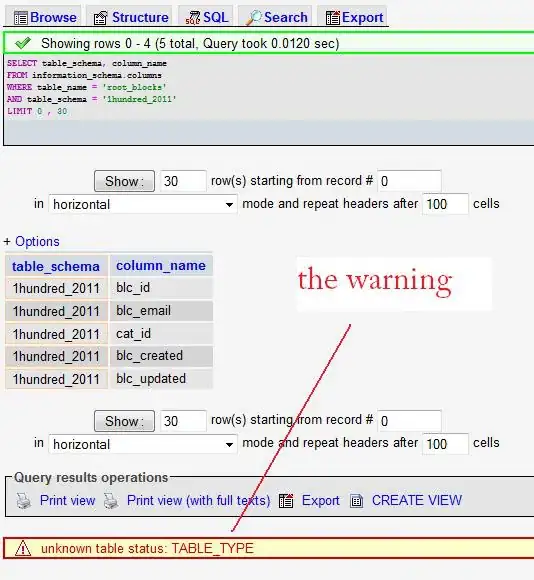Open Print view (with full texts) link
The height and width of the screenshot is (580, 534).
tap(198, 500)
